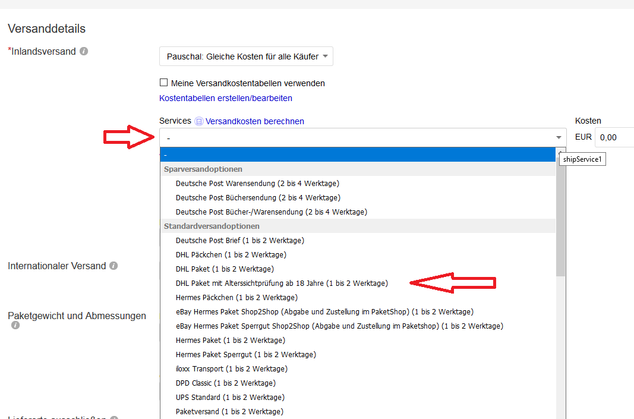Click info icon under Paketgewicht und Abmessungen

click(x=15, y=326)
